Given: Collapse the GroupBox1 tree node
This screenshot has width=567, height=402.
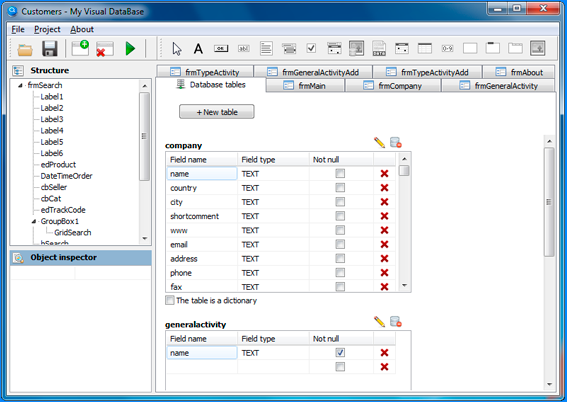Looking at the screenshot, I should click(x=34, y=221).
